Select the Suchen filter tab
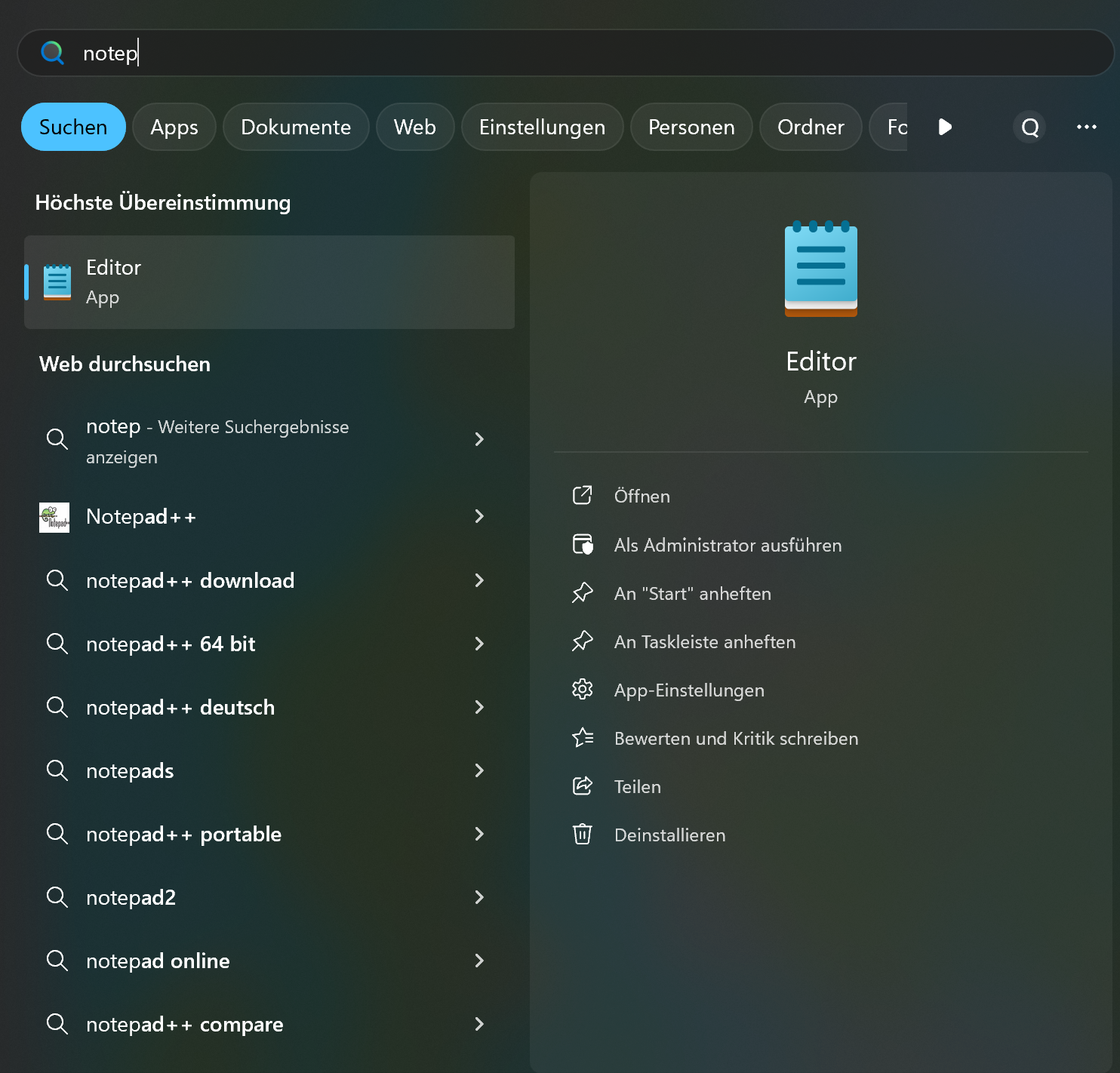The height and width of the screenshot is (1073, 1120). click(73, 127)
